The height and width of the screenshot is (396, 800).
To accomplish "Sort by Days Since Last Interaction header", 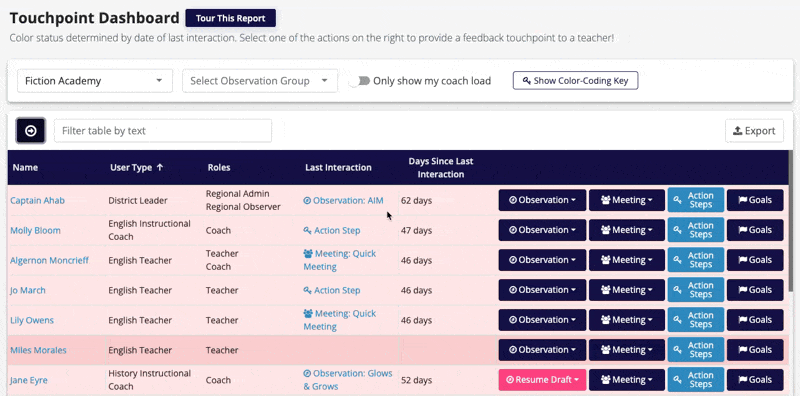I will (441, 167).
